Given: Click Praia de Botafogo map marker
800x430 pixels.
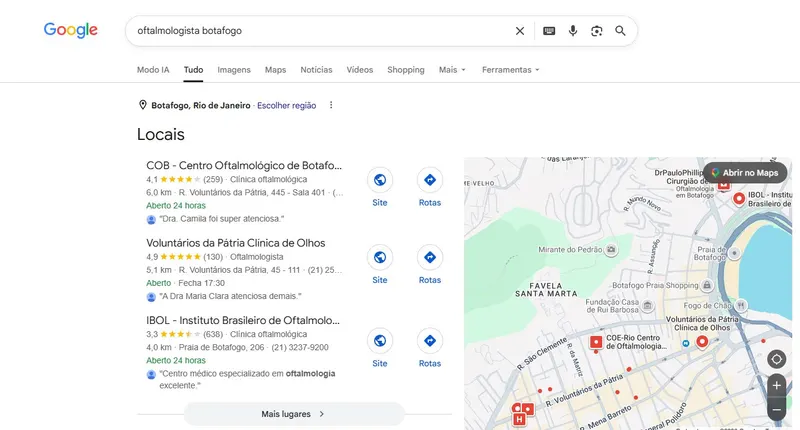Looking at the screenshot, I should coord(734,252).
